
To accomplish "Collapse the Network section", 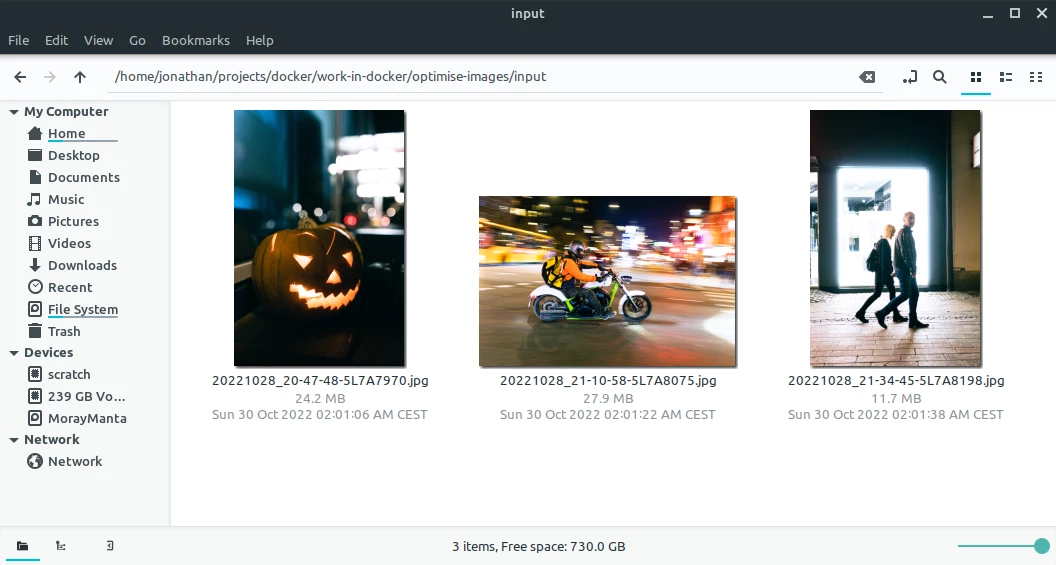I will click(13, 440).
